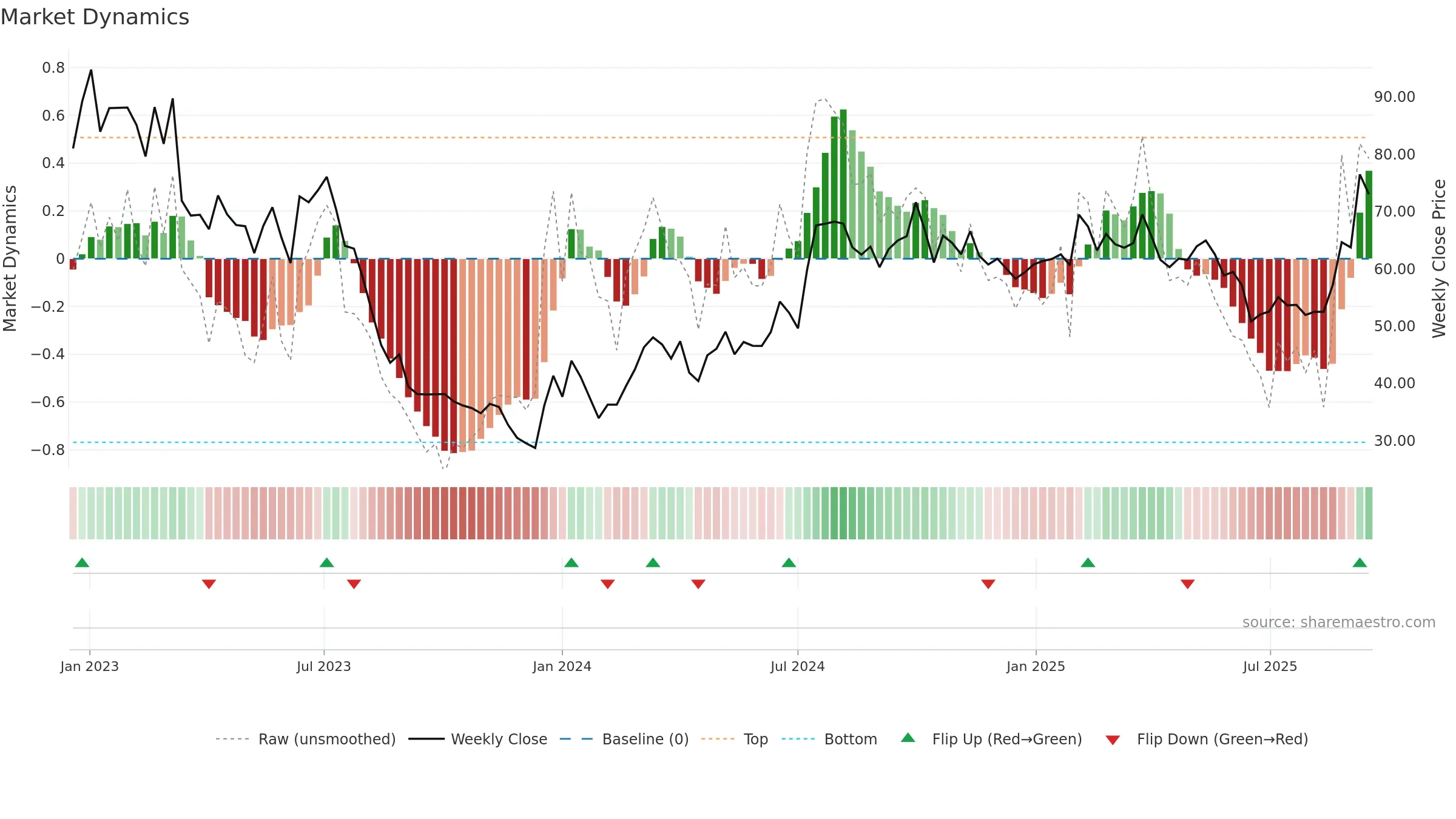This screenshot has height=819, width=1456.
Task: Click the −0.8 left axis tick label
Action: click(x=48, y=450)
